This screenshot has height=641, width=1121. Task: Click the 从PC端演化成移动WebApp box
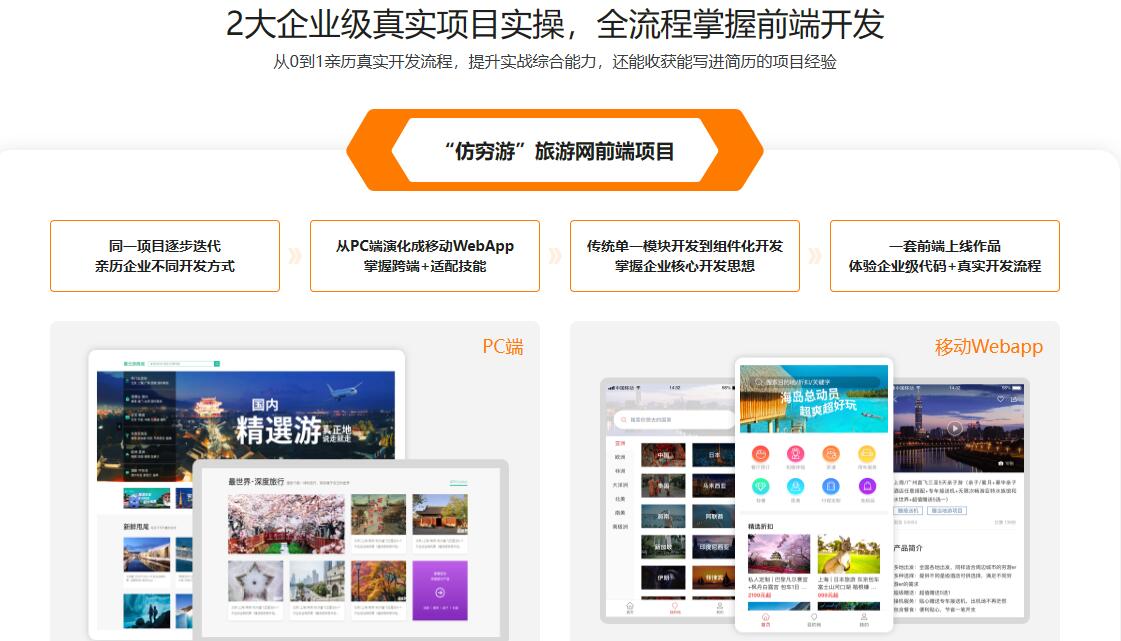pyautogui.click(x=425, y=256)
